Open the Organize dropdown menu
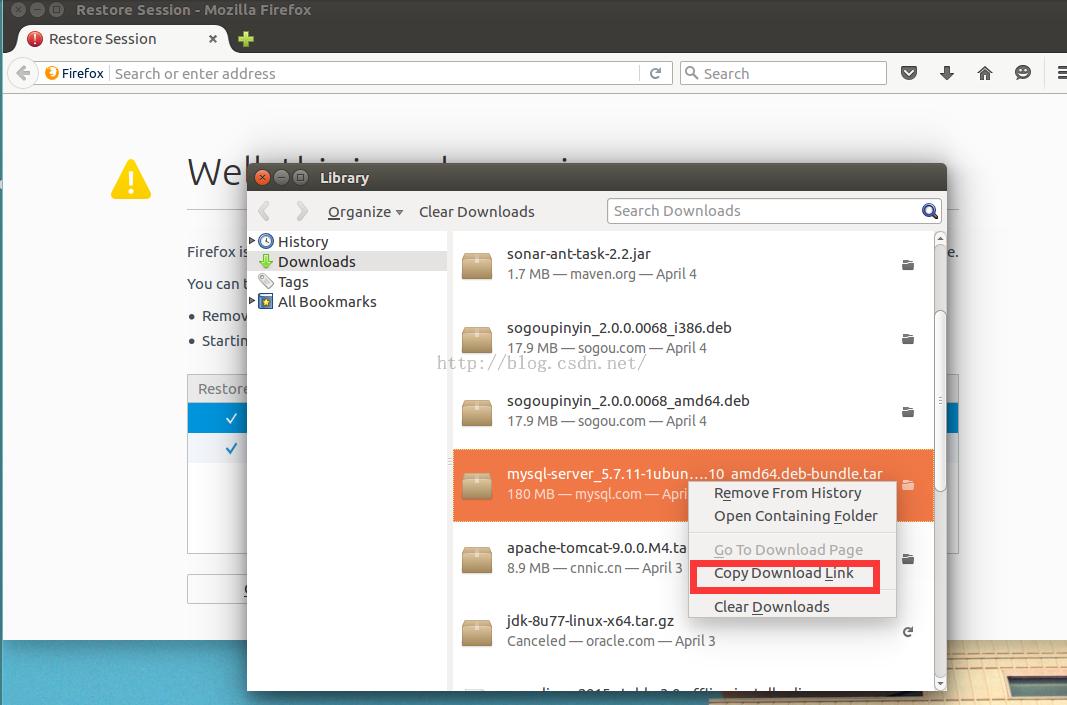Screen dimensions: 1067x705 [365, 212]
